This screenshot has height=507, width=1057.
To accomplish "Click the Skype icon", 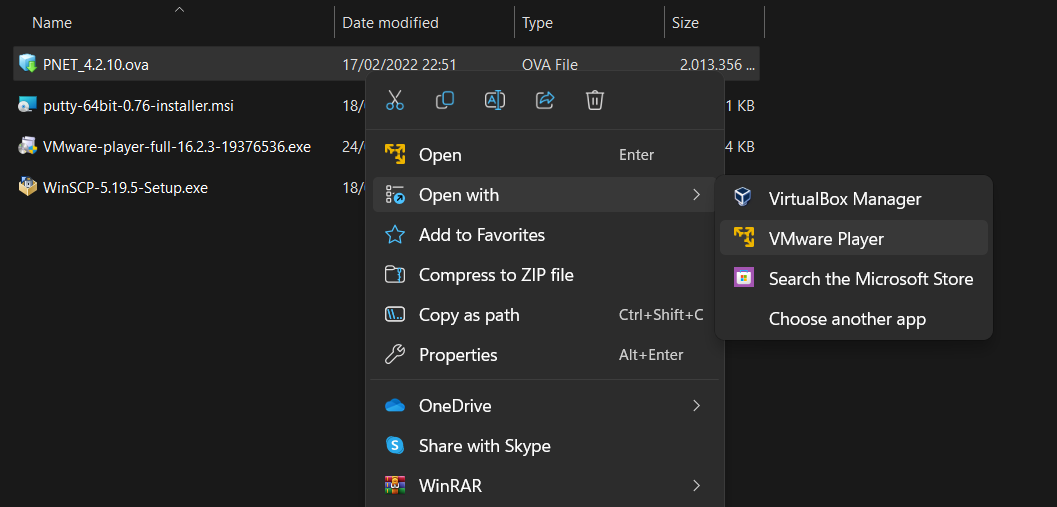I will (x=394, y=445).
